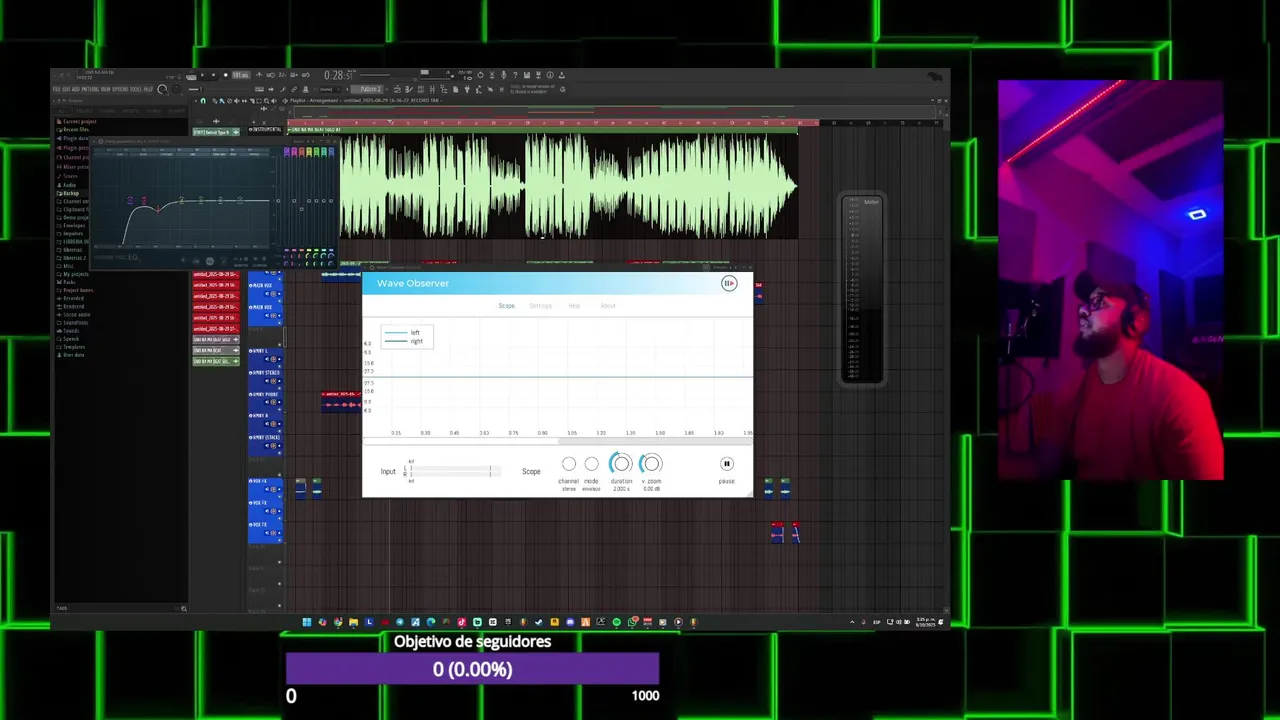The height and width of the screenshot is (720, 1280).
Task: Open the main snap (none) dropdown
Action: pyautogui.click(x=330, y=89)
